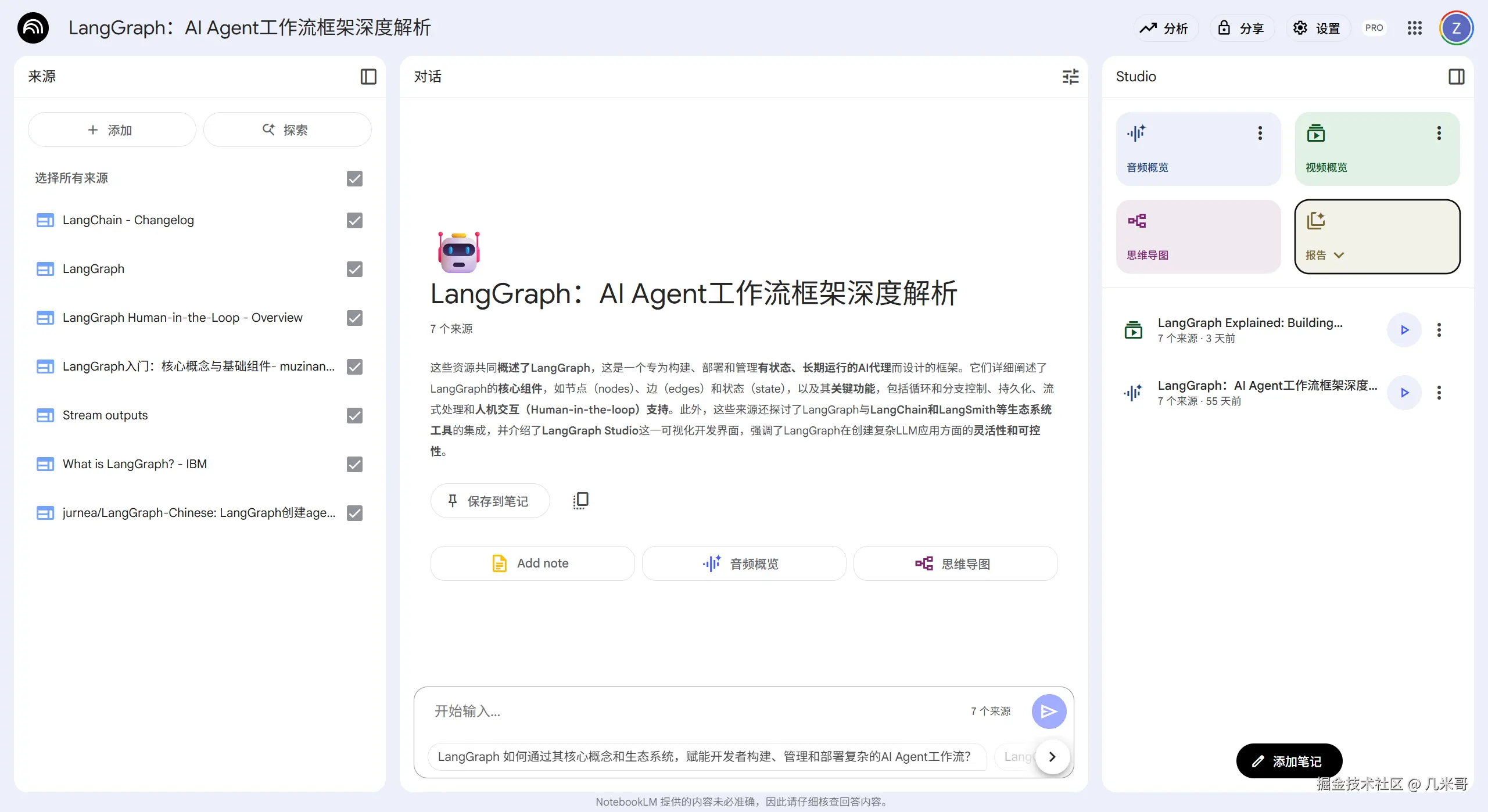Click 保存到笔记 to save response
Image resolution: width=1488 pixels, height=812 pixels.
click(489, 500)
